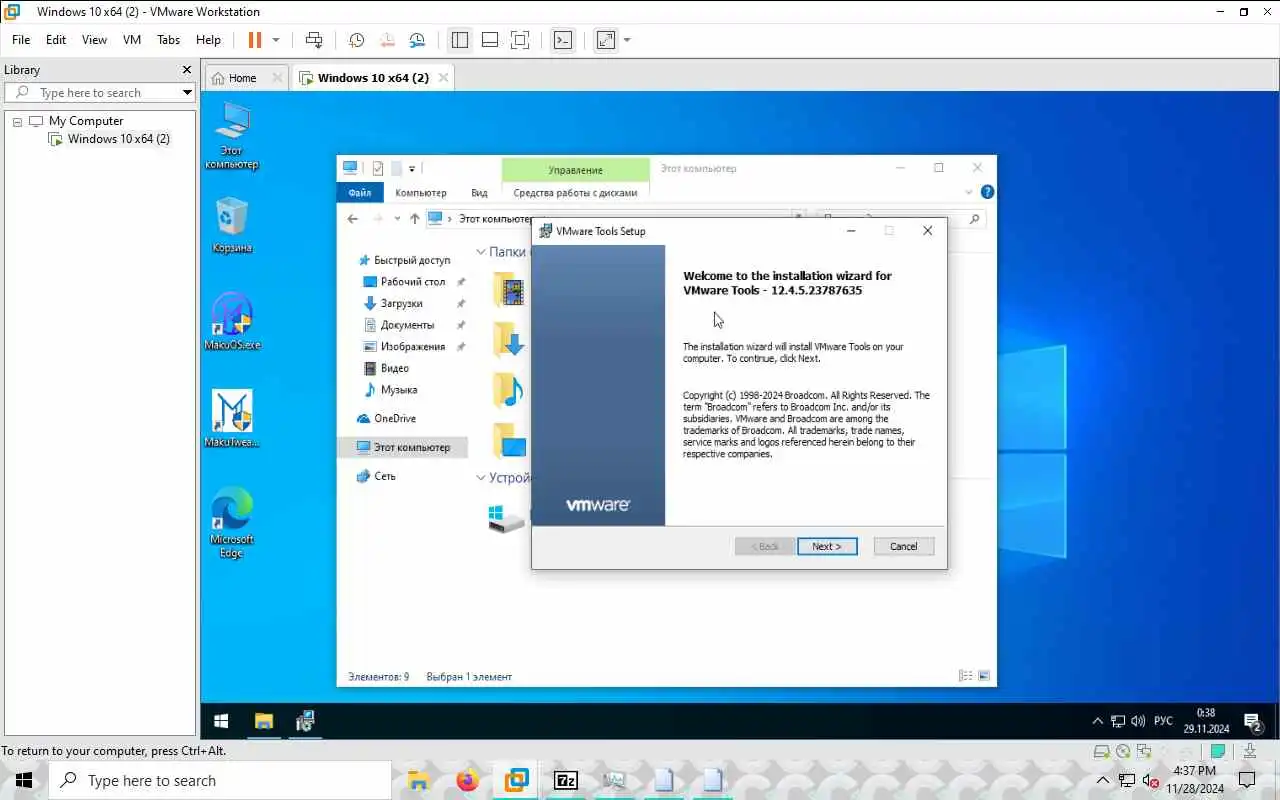Click File Explorer on guest taskbar
This screenshot has width=1280, height=800.
(263, 721)
